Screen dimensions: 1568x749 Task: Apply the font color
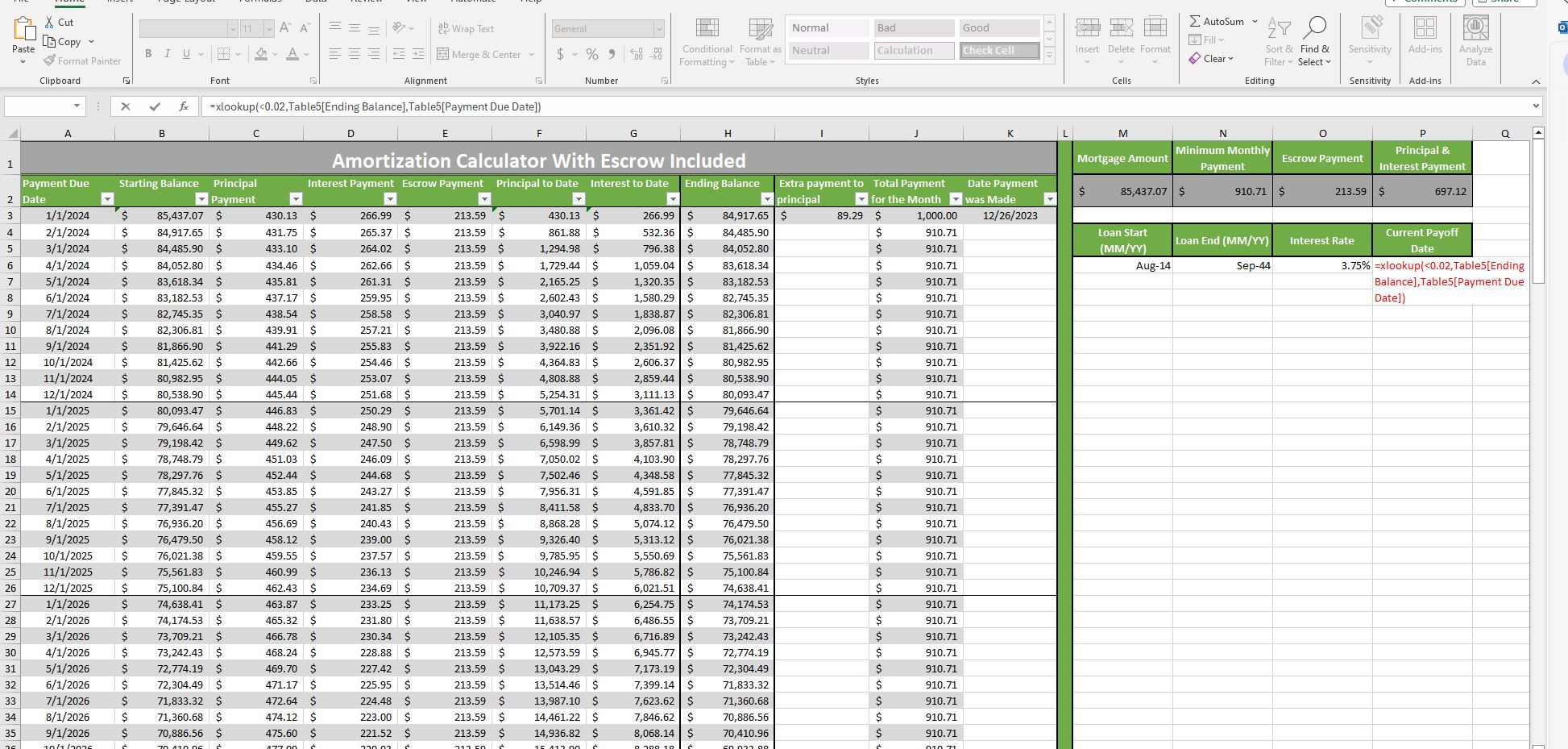coord(292,54)
